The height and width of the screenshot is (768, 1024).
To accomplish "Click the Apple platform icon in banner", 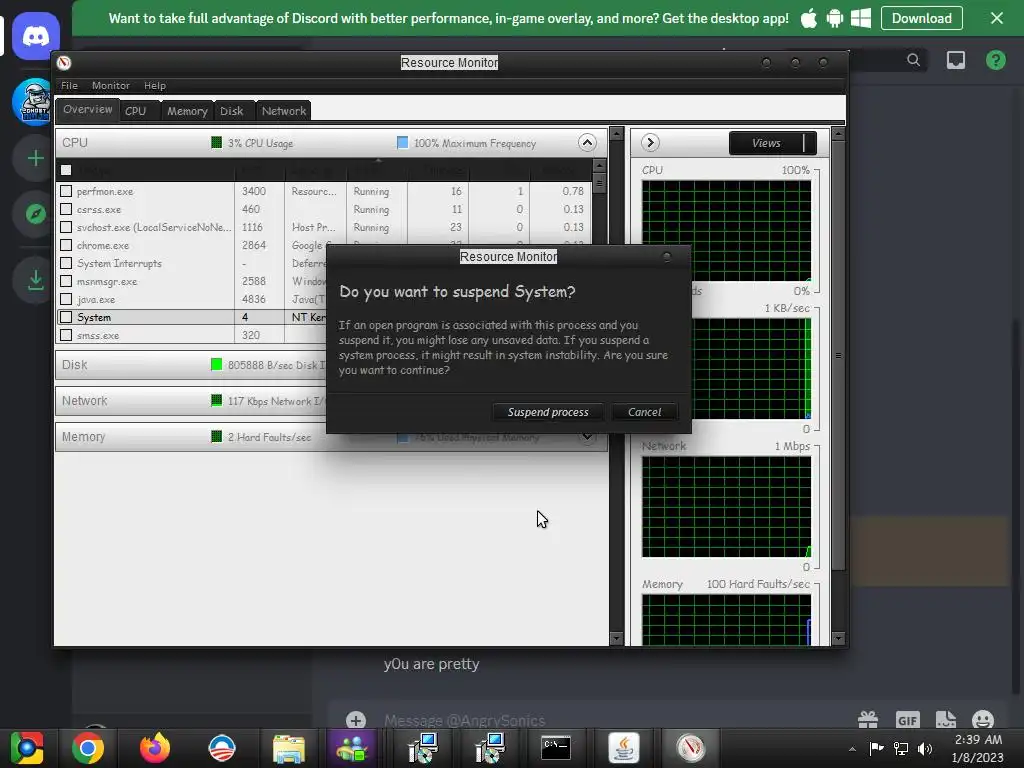I will click(808, 18).
